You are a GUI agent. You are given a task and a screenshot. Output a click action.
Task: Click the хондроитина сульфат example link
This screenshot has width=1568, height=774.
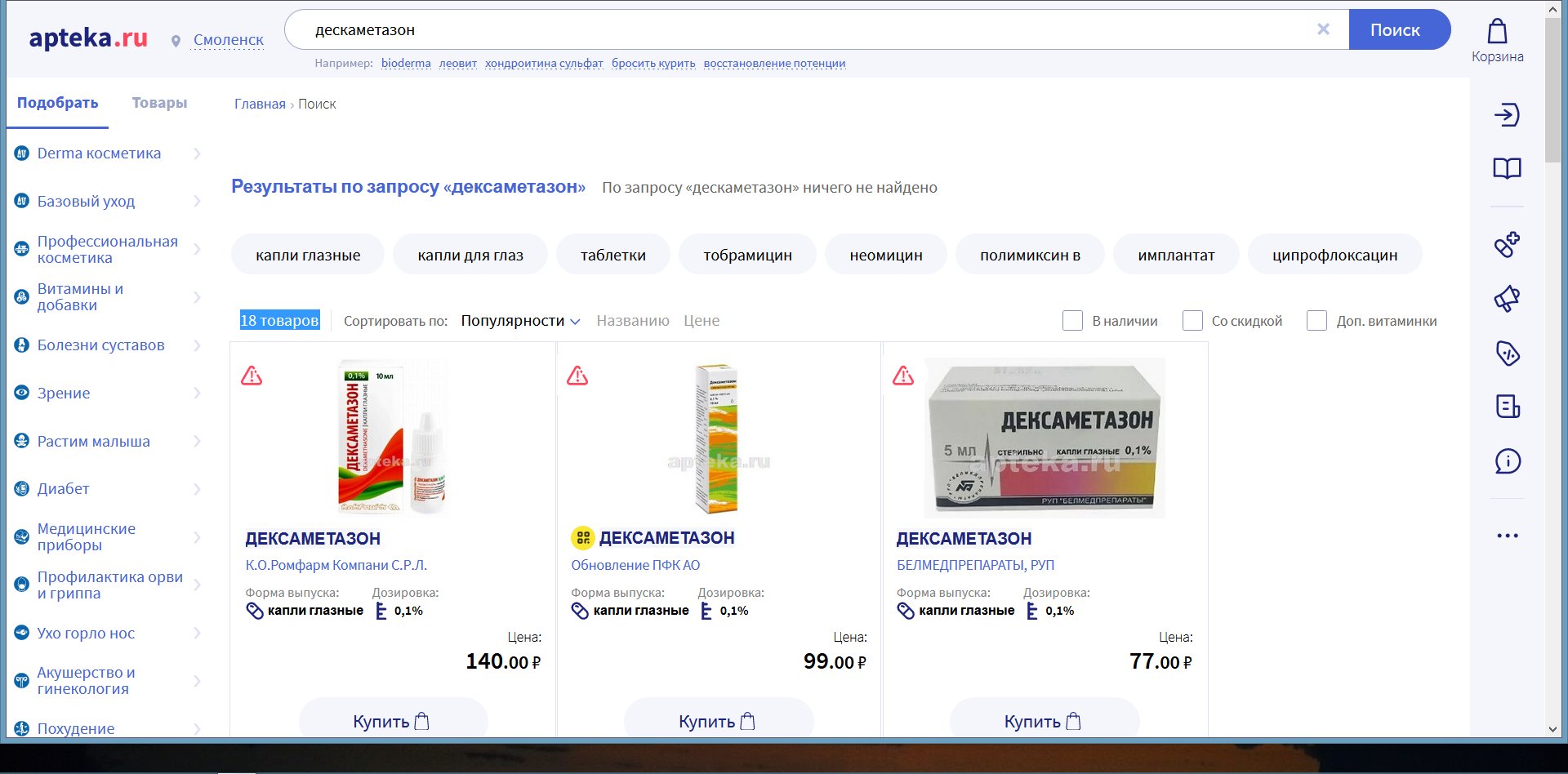544,63
